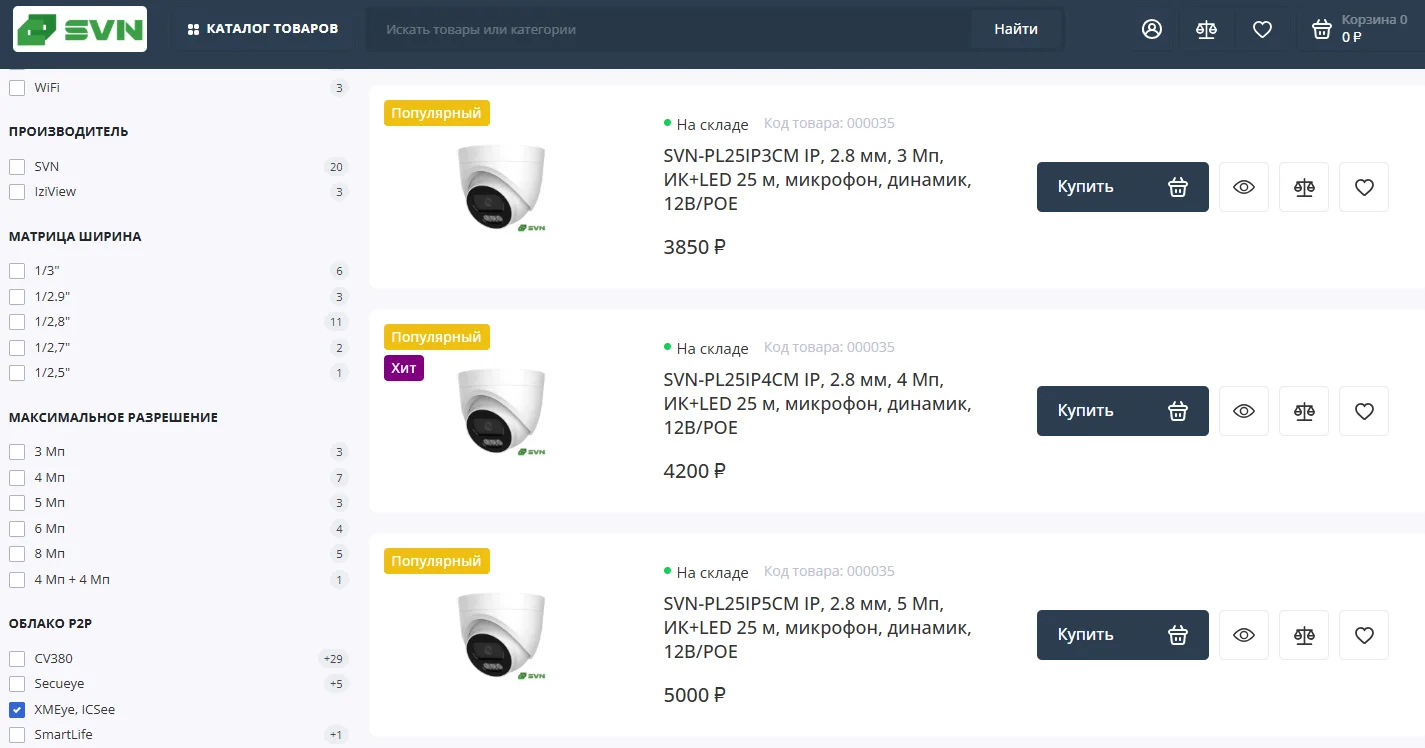
Task: Click the 4200 ₽ price
Action: point(695,471)
